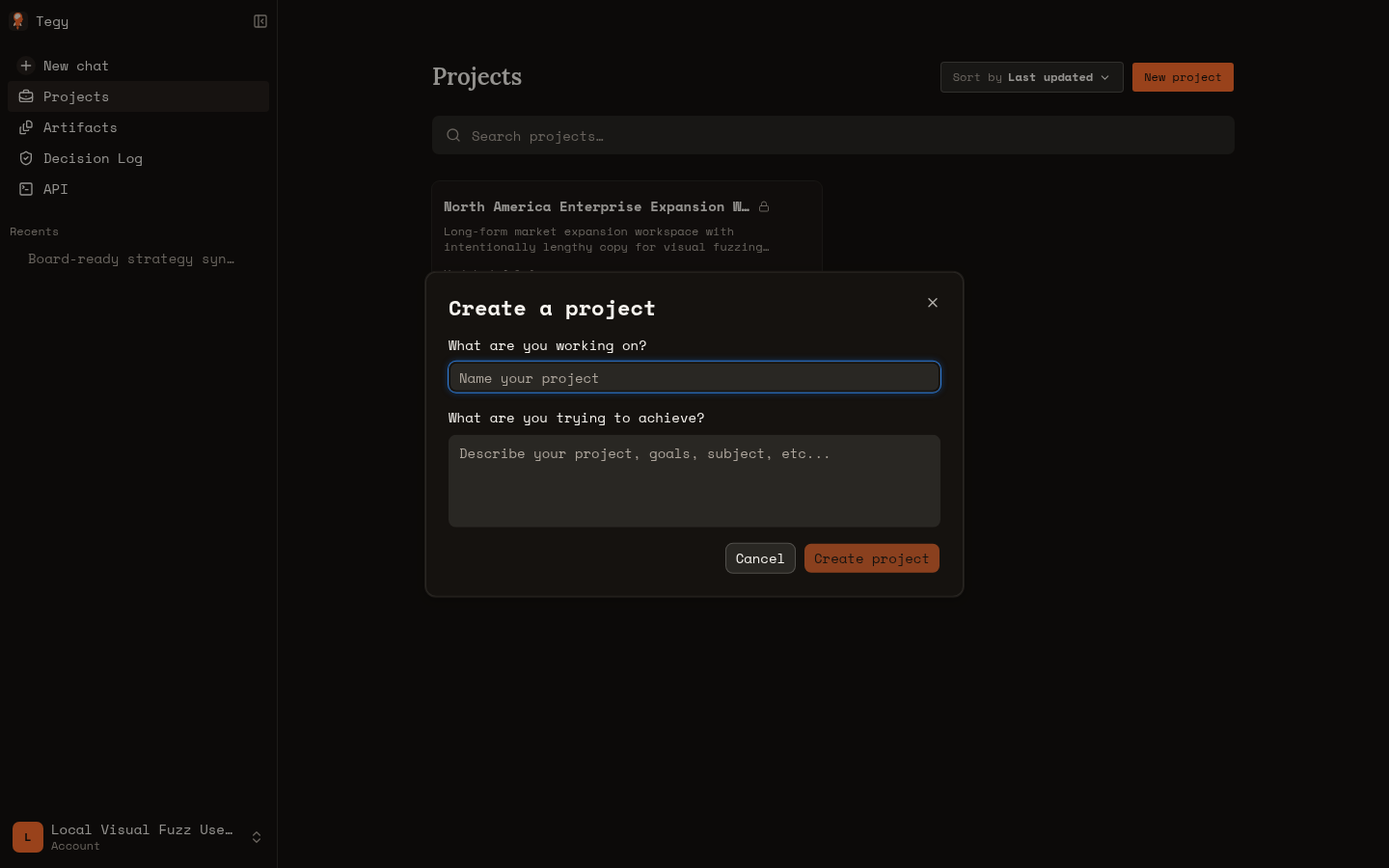This screenshot has width=1389, height=868.
Task: Open Artifacts in the sidebar
Action: click(x=138, y=127)
